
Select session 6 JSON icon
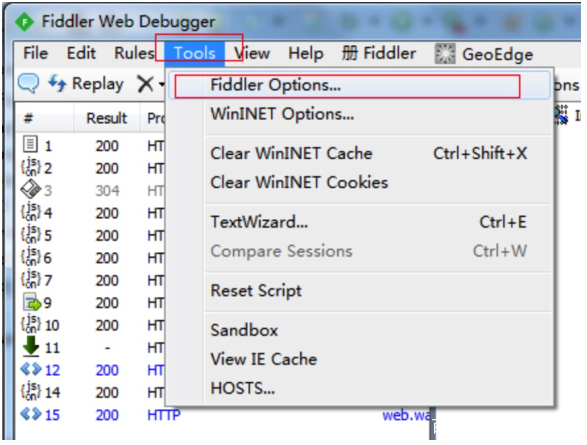click(x=30, y=257)
